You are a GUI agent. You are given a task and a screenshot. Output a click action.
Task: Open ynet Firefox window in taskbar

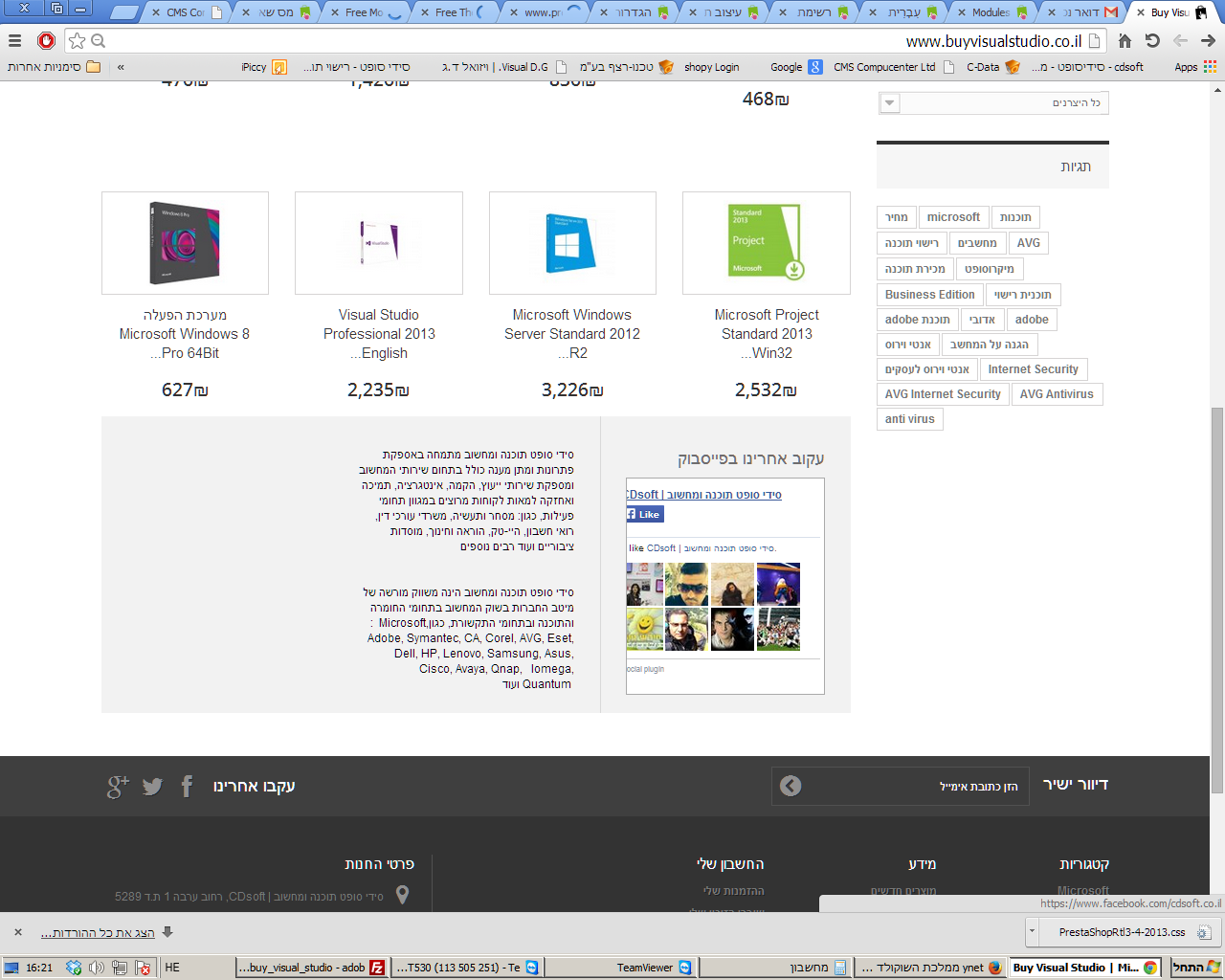pos(928,968)
